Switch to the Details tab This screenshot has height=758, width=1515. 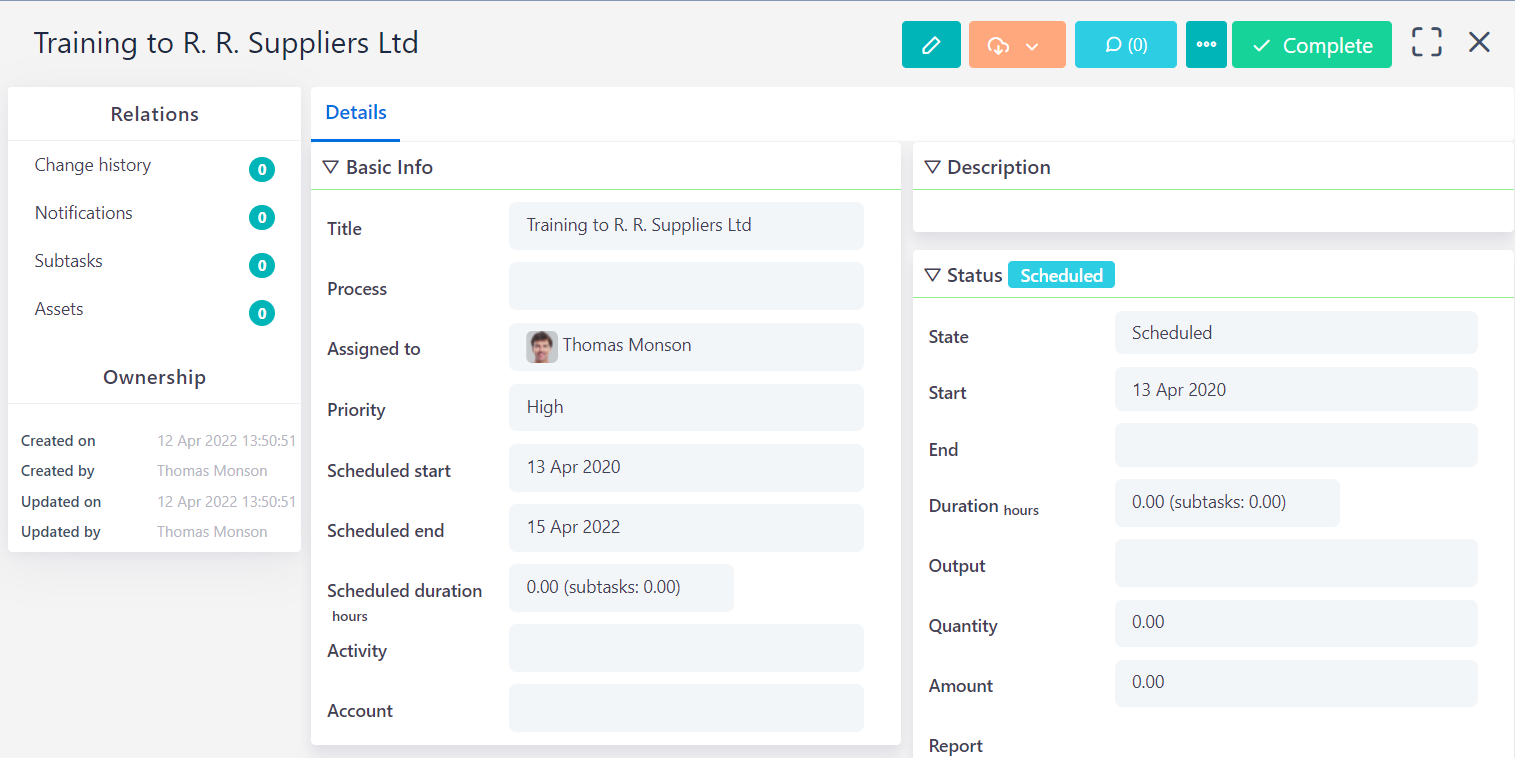[355, 113]
